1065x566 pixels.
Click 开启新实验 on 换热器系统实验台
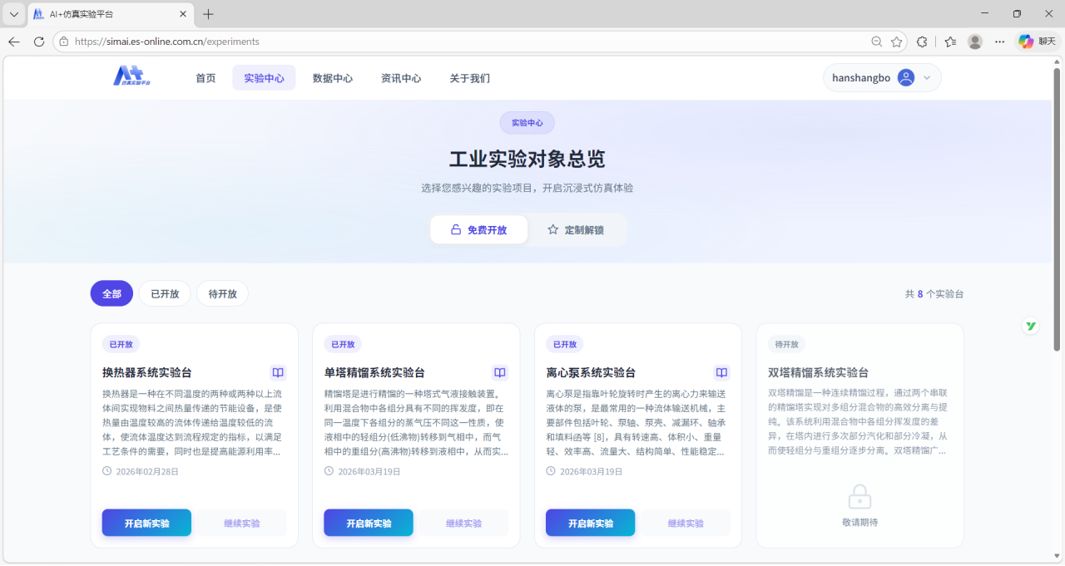(147, 523)
